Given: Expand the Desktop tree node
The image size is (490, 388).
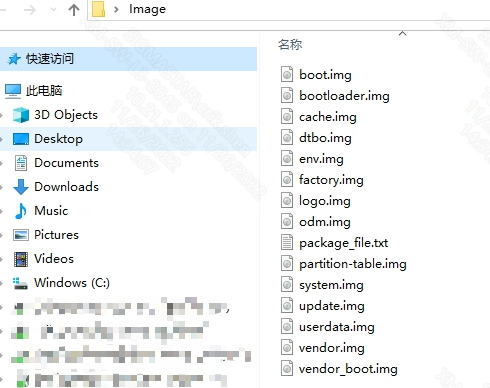Looking at the screenshot, I should pos(2,139).
